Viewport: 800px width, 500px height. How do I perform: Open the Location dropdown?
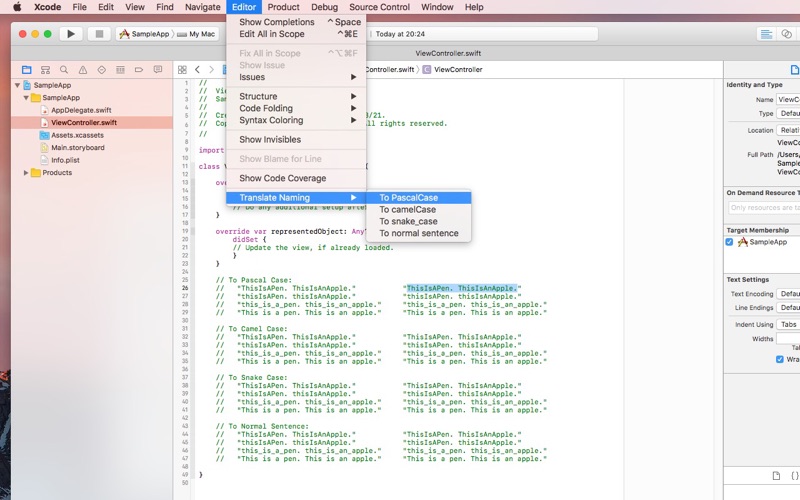click(788, 130)
